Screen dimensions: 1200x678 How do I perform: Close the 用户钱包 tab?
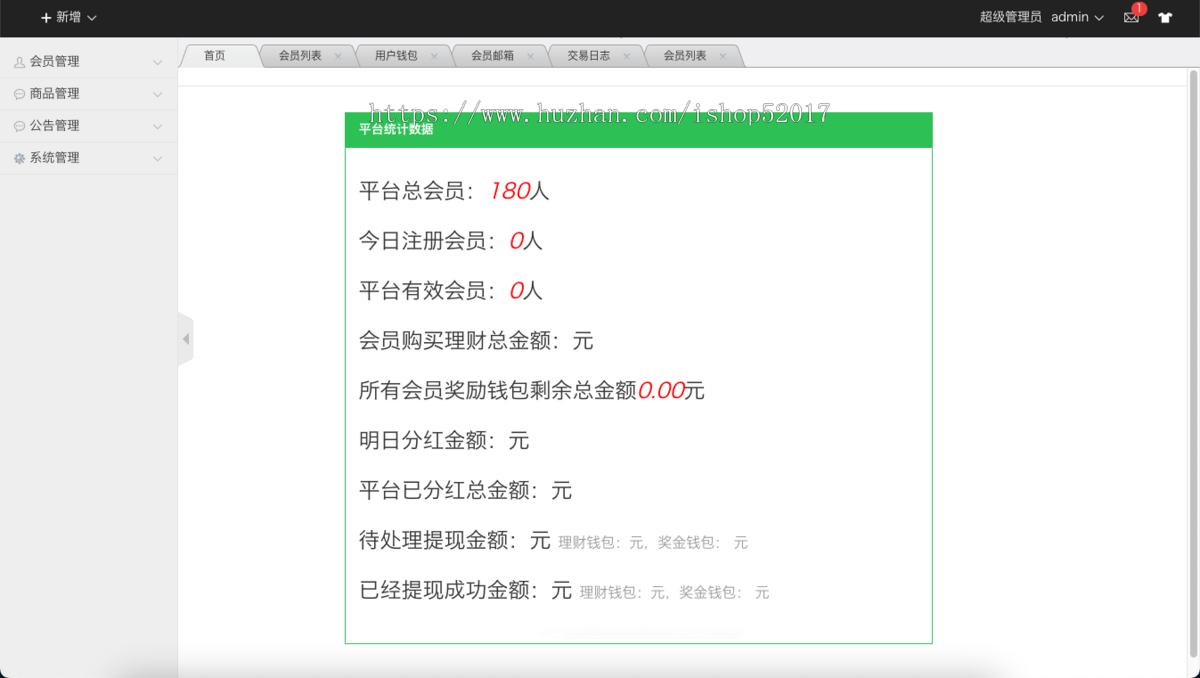click(434, 56)
